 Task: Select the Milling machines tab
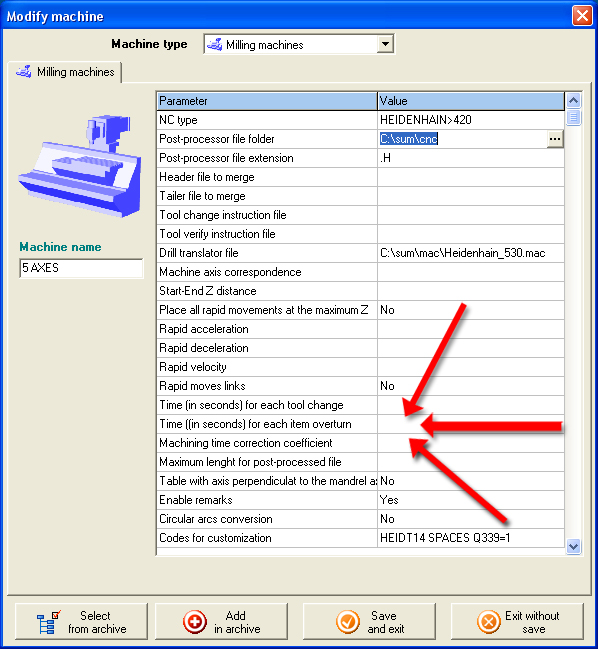[65, 72]
